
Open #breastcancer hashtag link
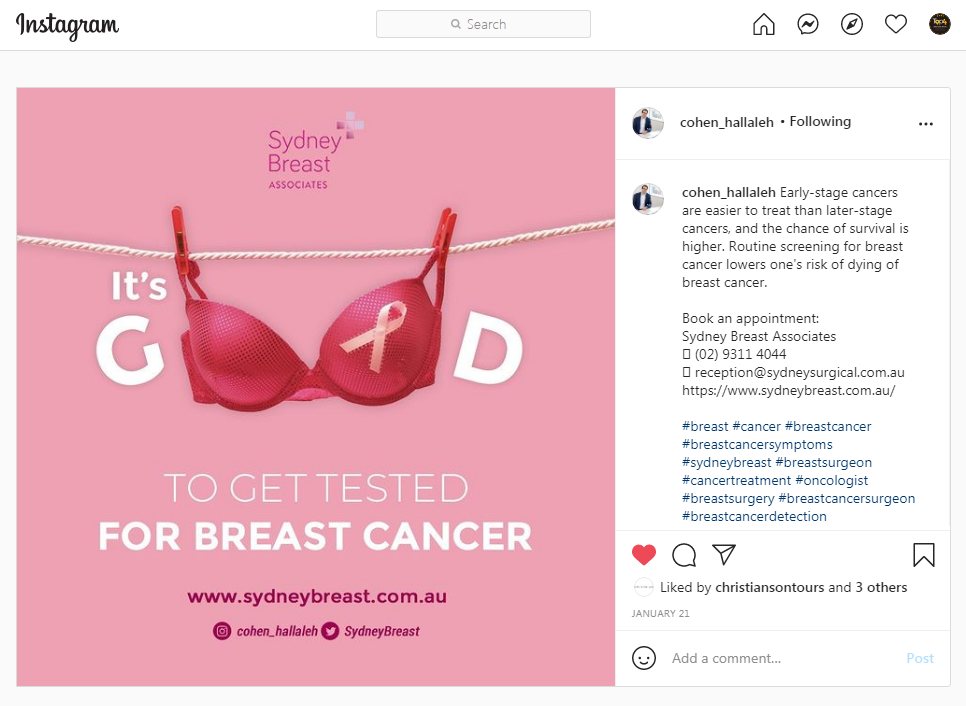click(x=828, y=427)
